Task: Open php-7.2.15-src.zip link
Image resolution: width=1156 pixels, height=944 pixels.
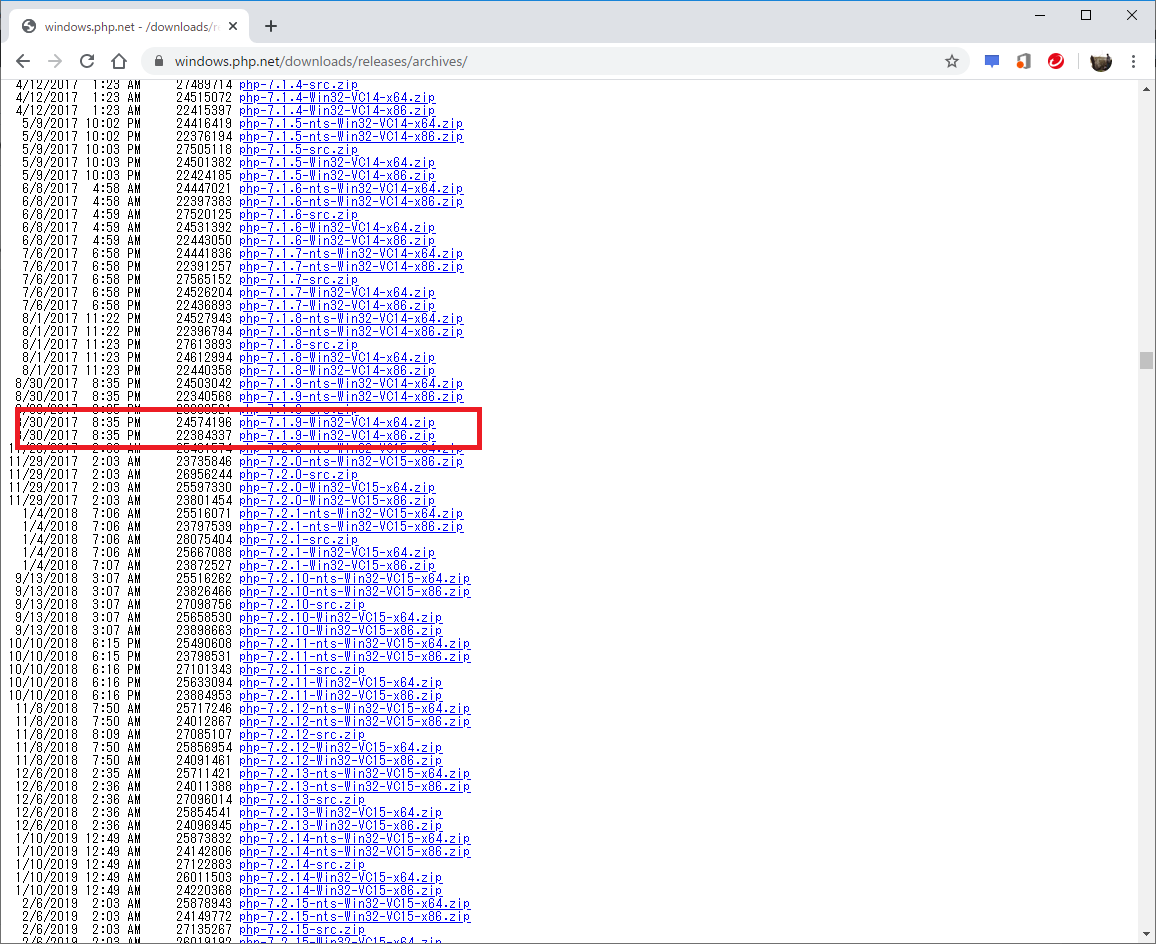Action: 302,929
